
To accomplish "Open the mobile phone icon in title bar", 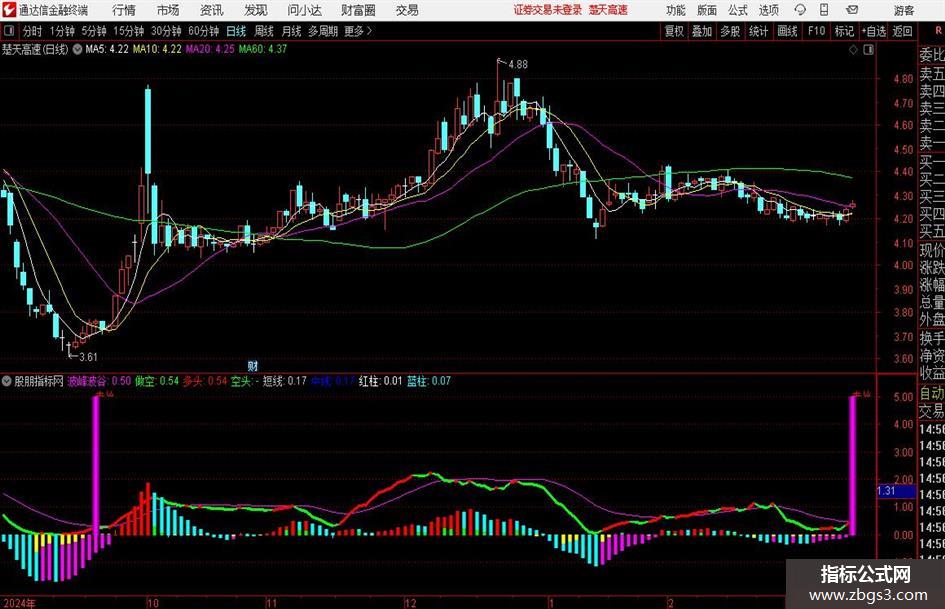I will 824,10.
